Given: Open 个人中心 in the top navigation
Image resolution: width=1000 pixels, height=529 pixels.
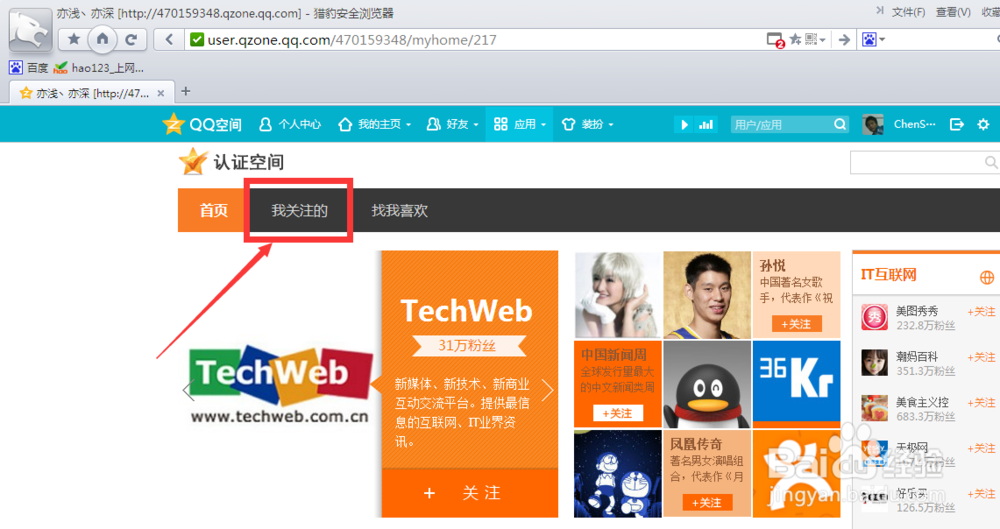Looking at the screenshot, I should (x=290, y=124).
